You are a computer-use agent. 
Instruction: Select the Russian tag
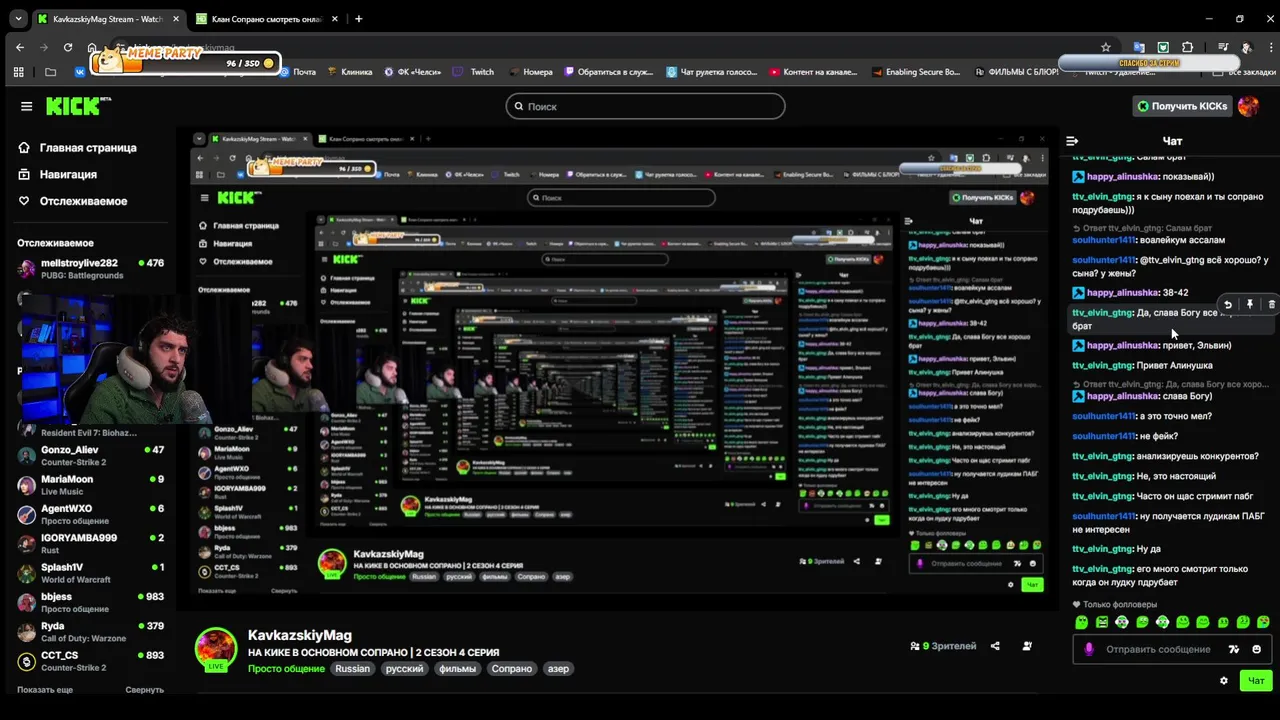(x=352, y=669)
